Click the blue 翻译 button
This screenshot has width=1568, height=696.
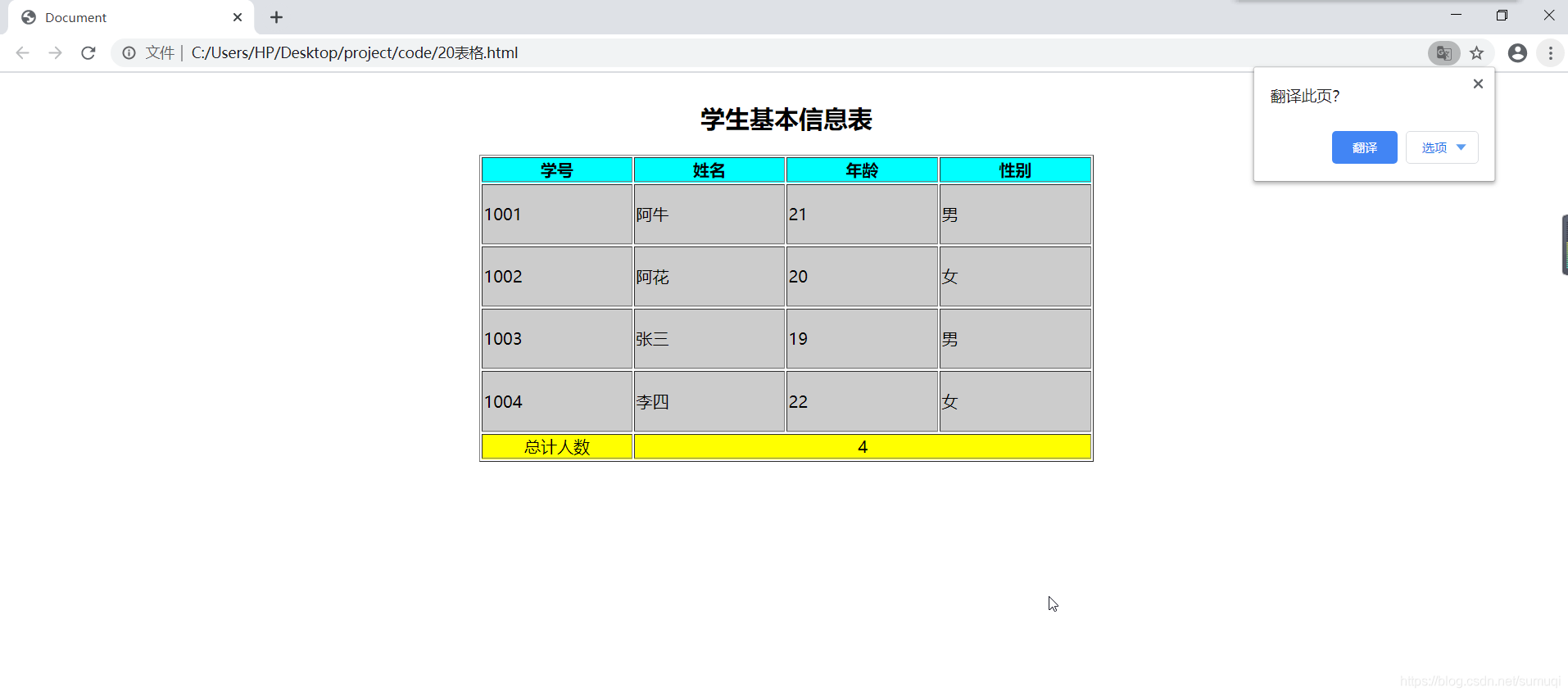1364,147
